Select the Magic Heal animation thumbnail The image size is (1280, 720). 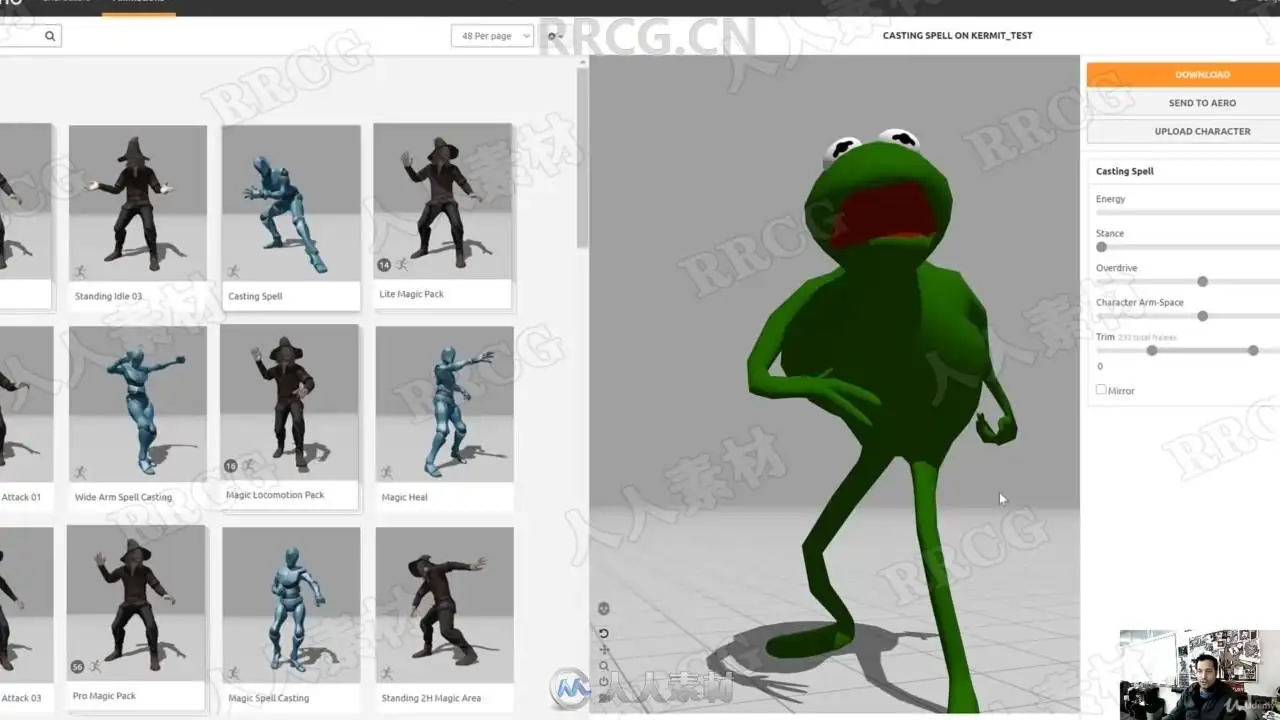click(x=445, y=404)
